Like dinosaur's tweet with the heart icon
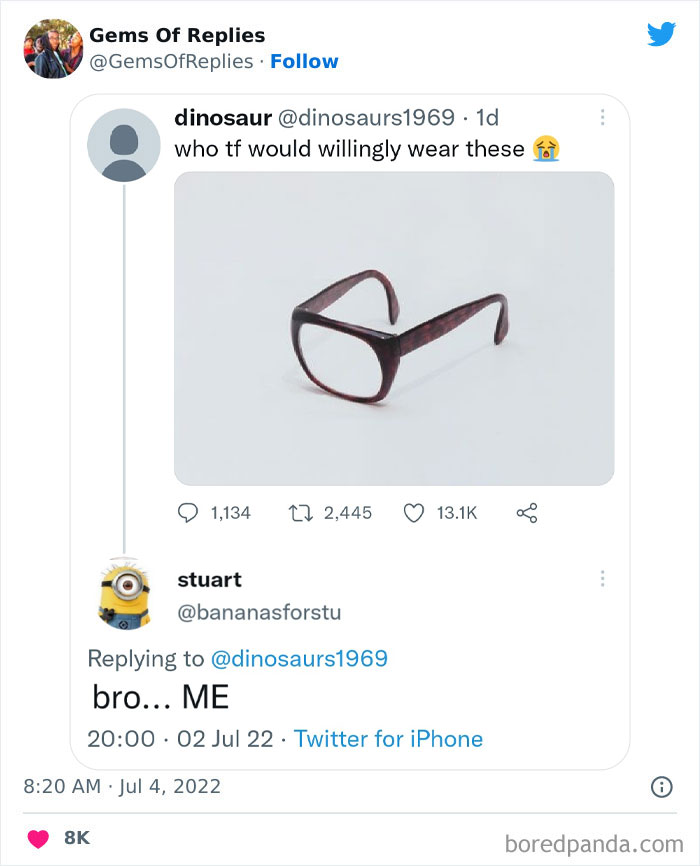This screenshot has height=866, width=700. [414, 512]
